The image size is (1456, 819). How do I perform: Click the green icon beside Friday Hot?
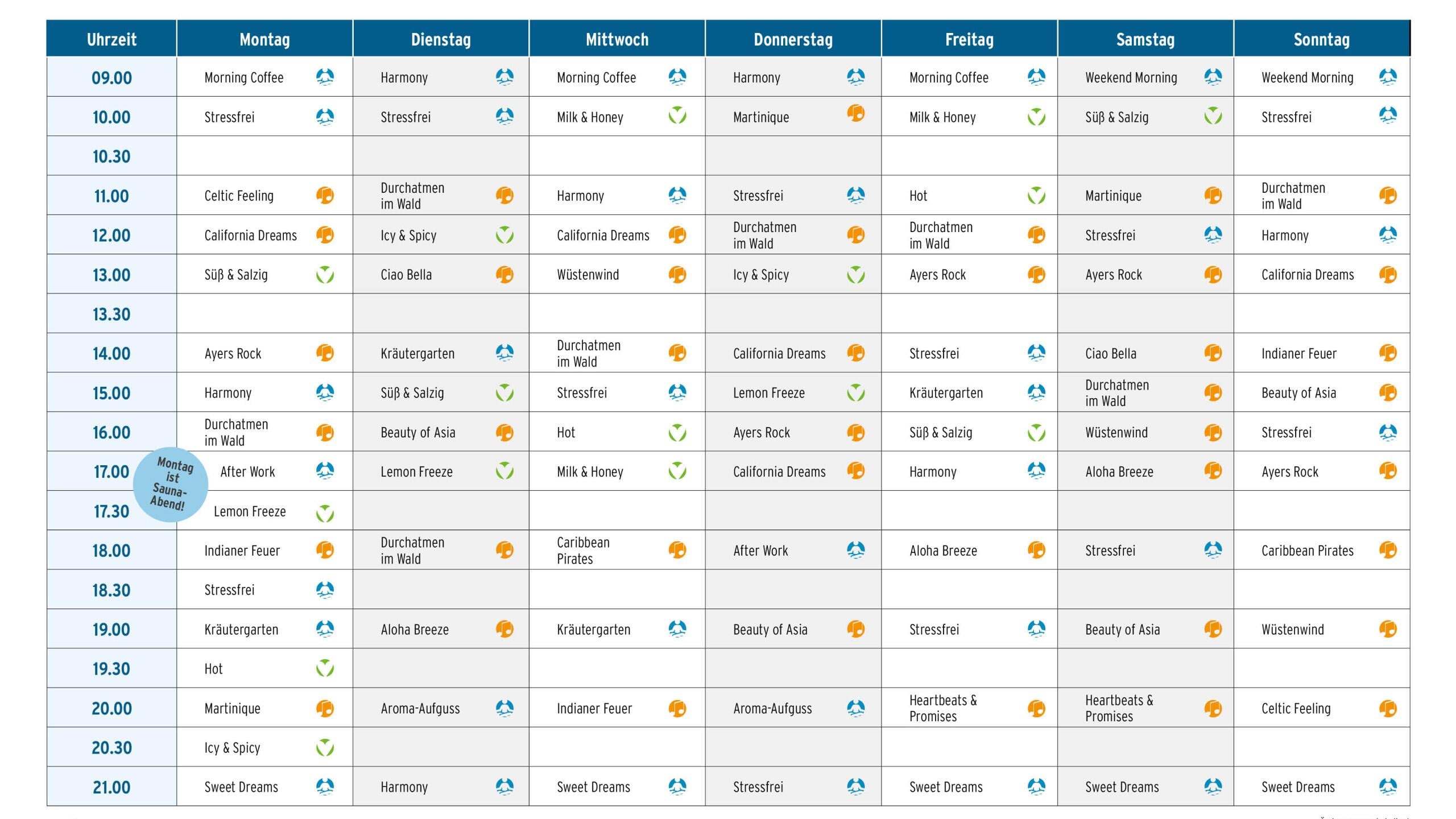click(1036, 195)
